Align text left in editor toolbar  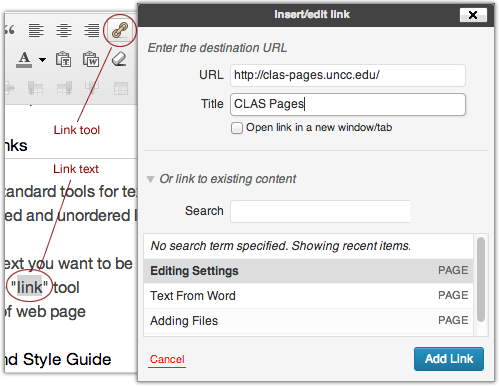(x=36, y=30)
